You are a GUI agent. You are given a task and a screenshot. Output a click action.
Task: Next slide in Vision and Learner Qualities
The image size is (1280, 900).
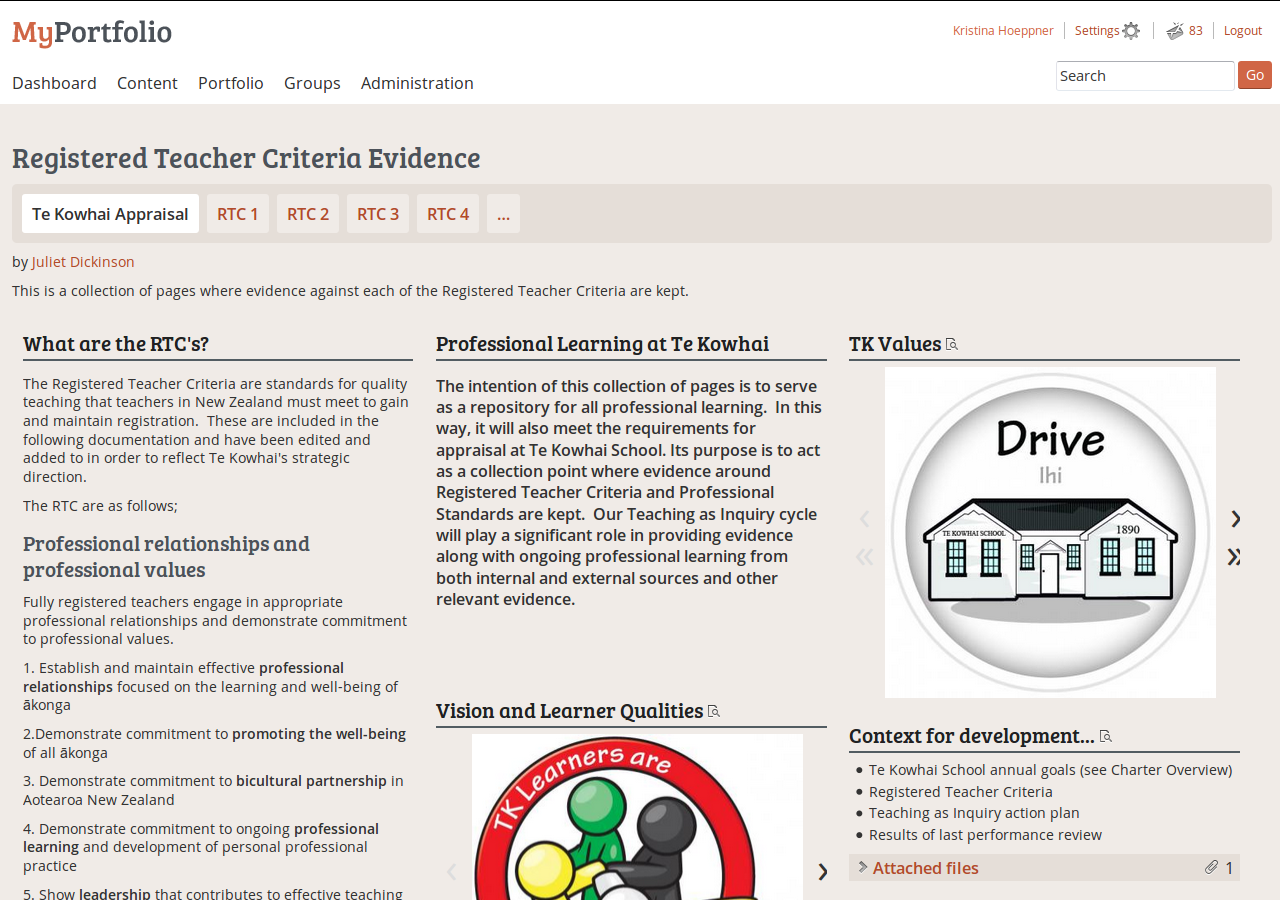tap(823, 871)
